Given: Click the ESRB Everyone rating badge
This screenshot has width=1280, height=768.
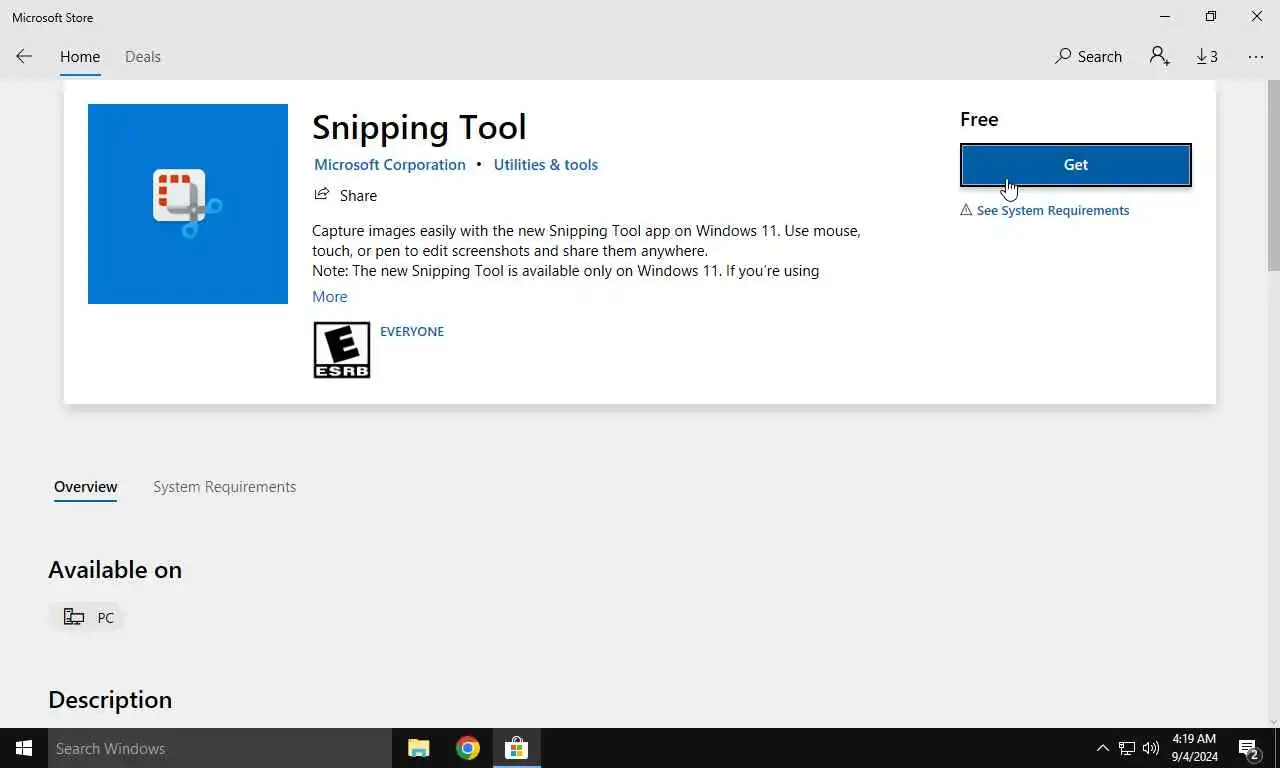Looking at the screenshot, I should [x=342, y=350].
